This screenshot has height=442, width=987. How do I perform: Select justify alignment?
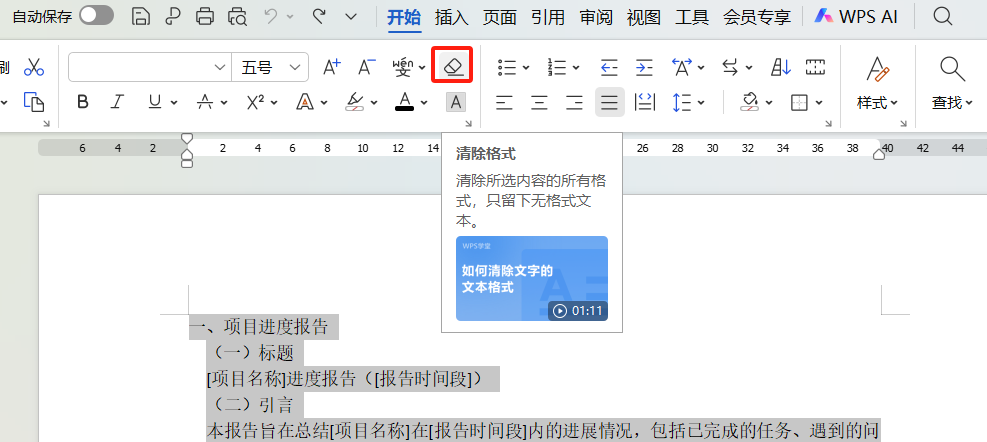point(609,102)
